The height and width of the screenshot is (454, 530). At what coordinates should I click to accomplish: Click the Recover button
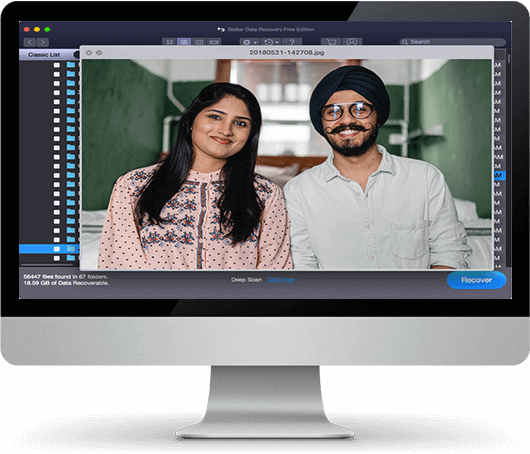(x=476, y=280)
